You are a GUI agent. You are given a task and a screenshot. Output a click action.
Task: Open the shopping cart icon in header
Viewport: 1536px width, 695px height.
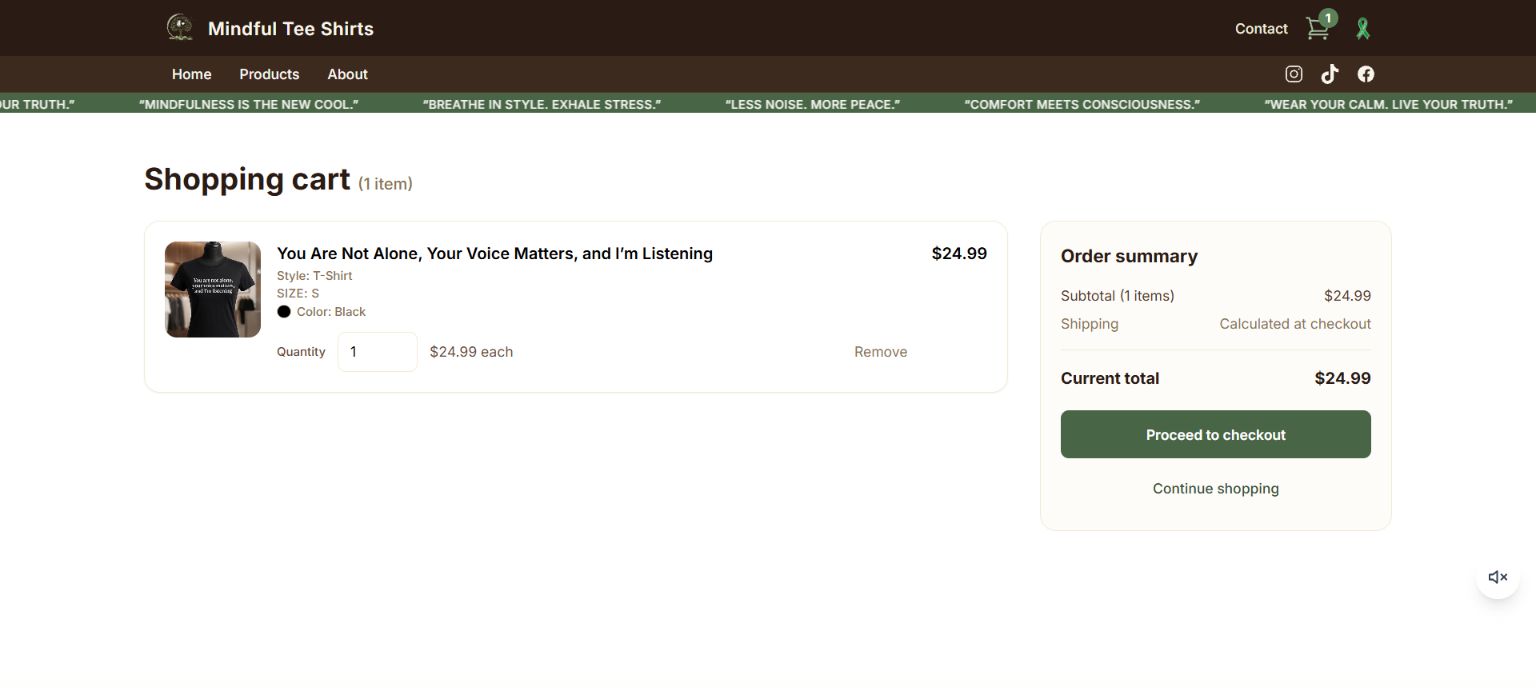1318,29
